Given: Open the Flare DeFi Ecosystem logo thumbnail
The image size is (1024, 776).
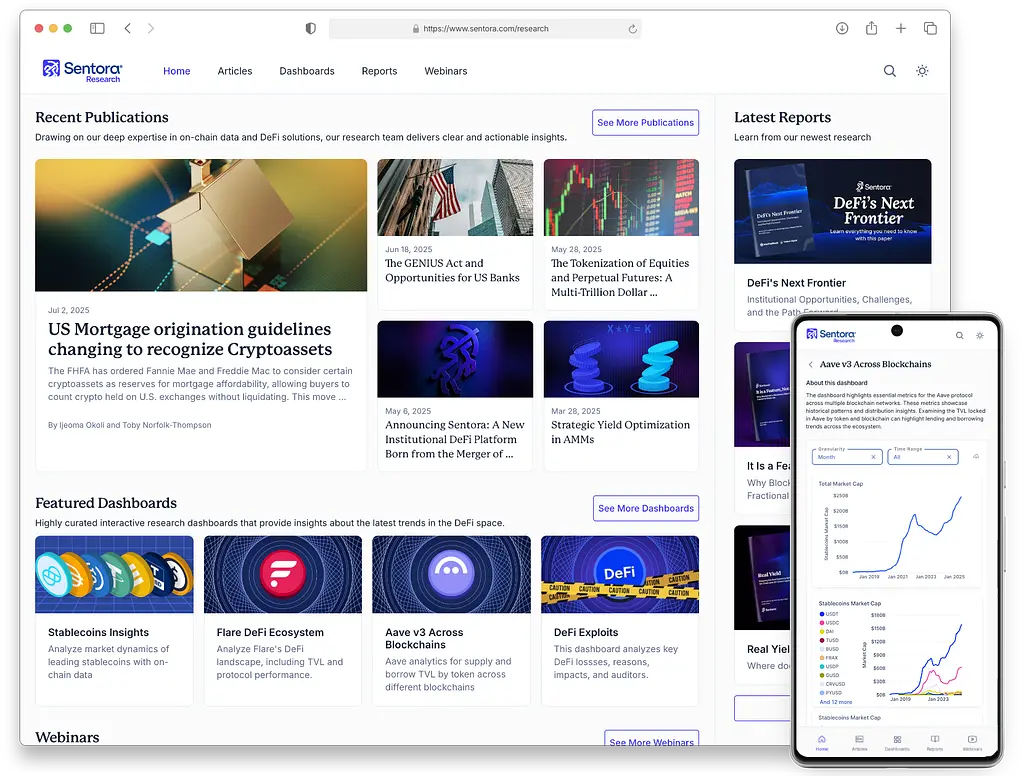Looking at the screenshot, I should 283,574.
